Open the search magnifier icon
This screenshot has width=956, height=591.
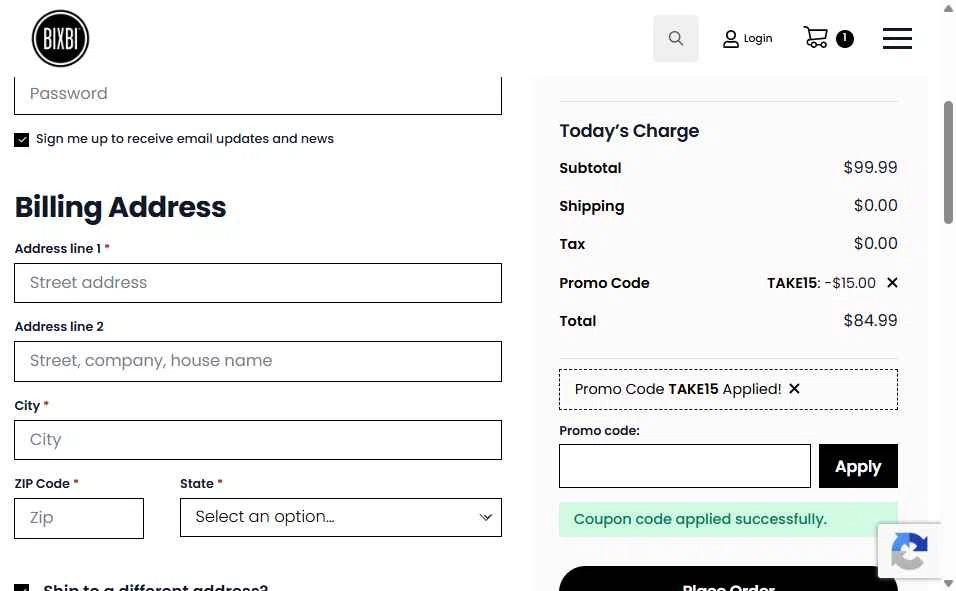pyautogui.click(x=676, y=38)
